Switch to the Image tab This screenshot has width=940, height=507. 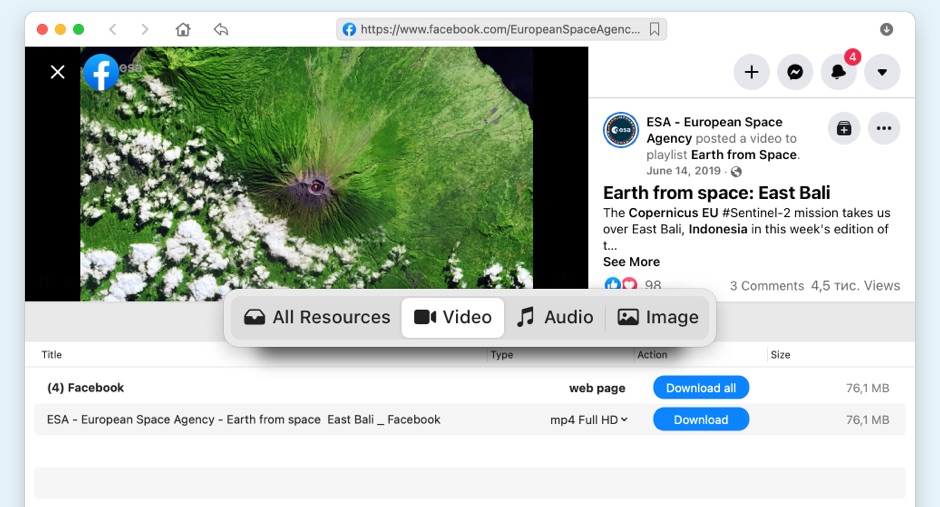pos(658,317)
